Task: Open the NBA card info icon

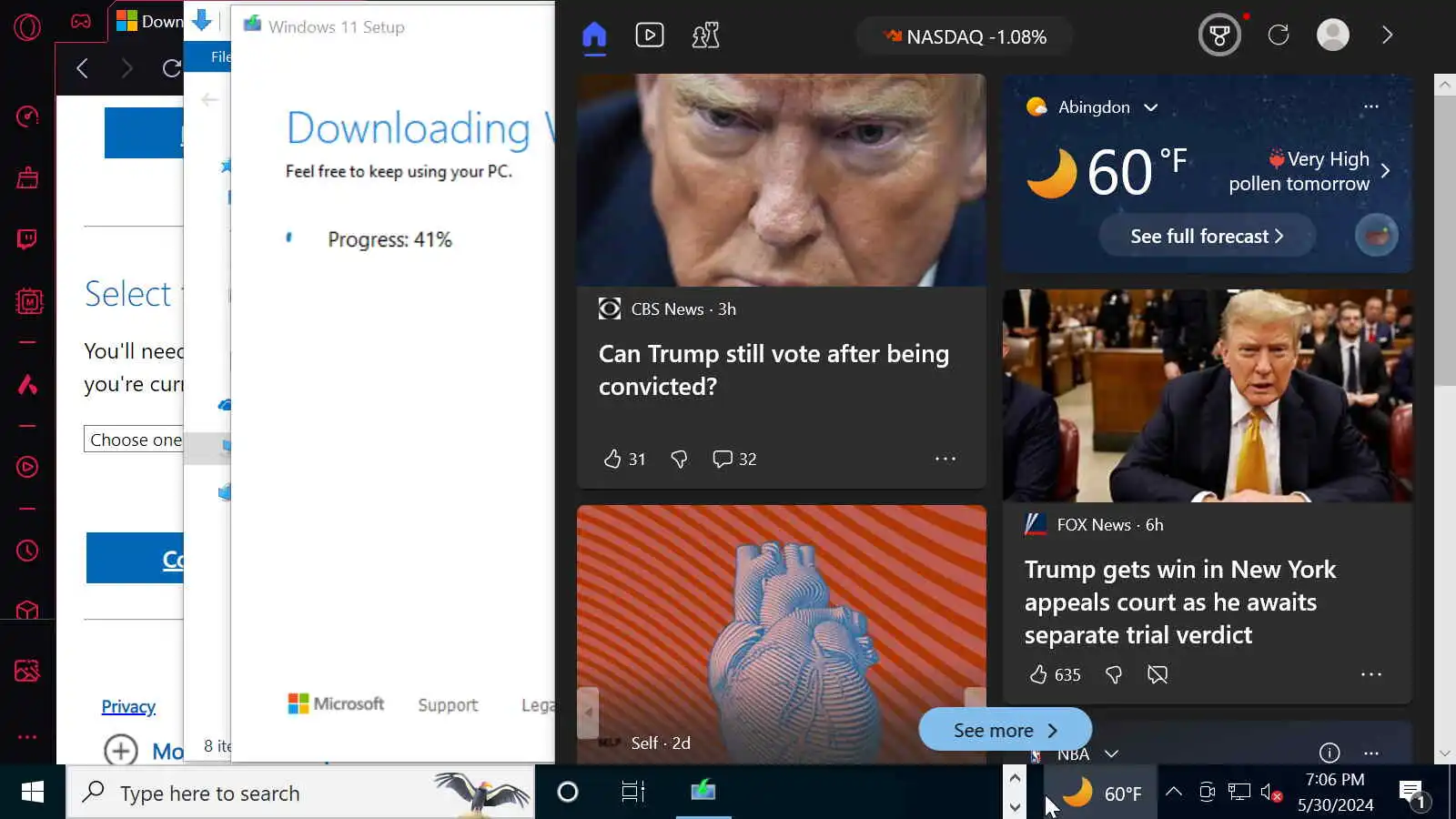Action: (1330, 753)
